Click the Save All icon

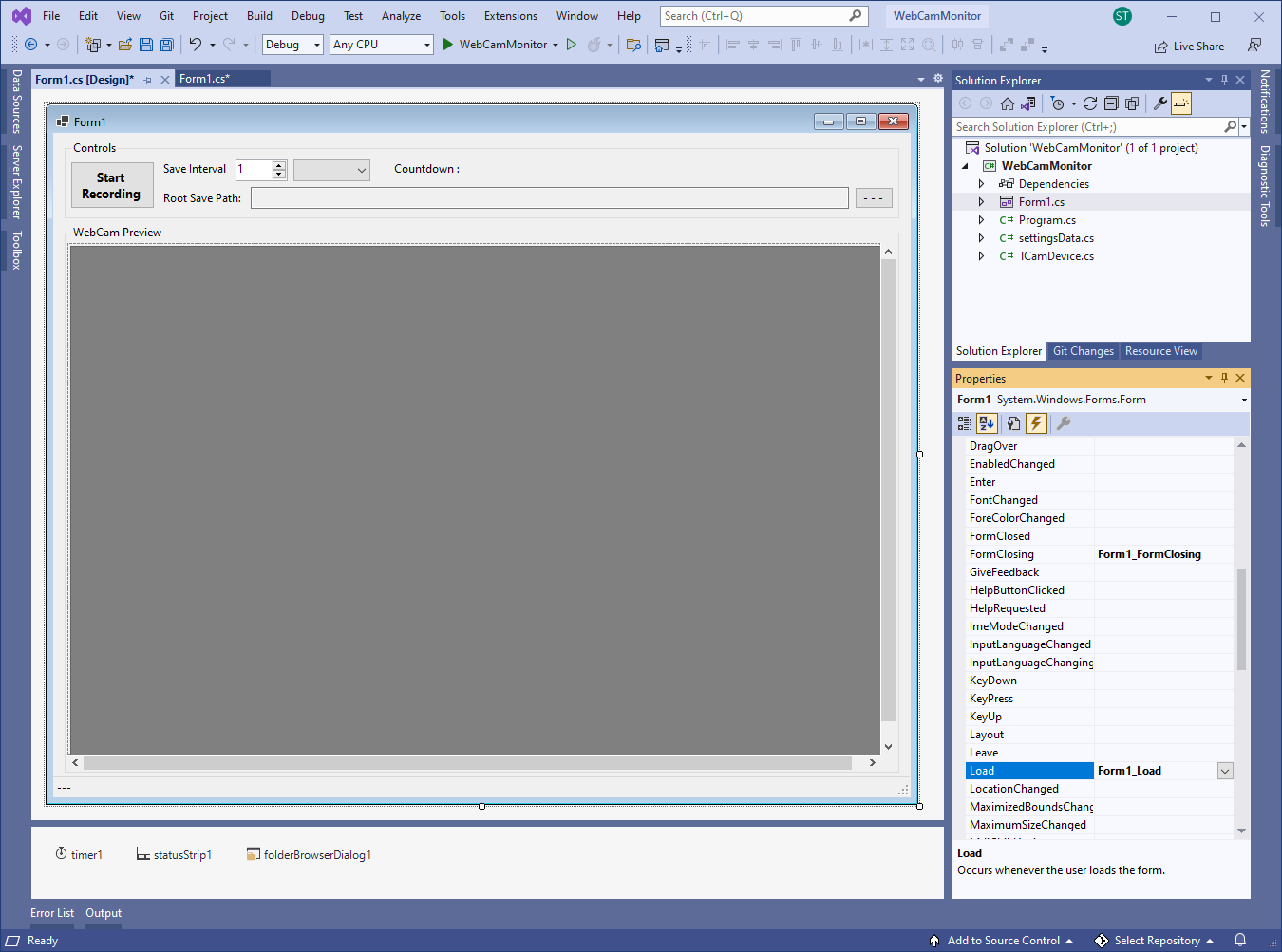click(x=167, y=45)
